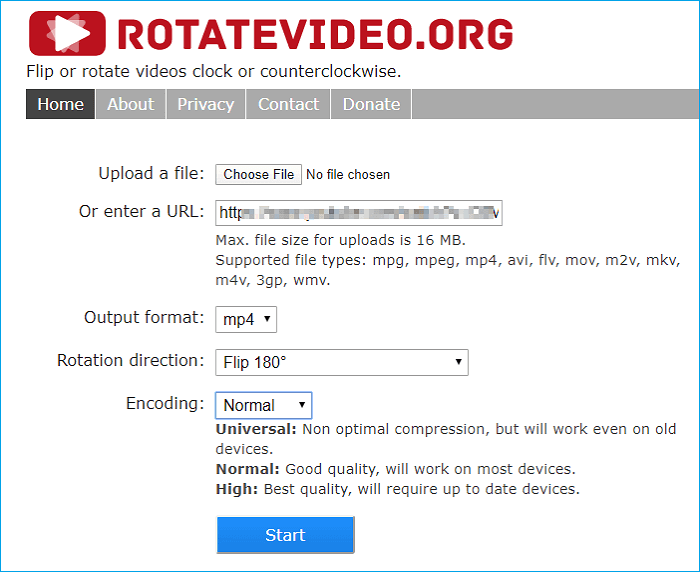This screenshot has width=700, height=572.
Task: Click the 'Max. file size for uploads' note
Action: click(x=341, y=240)
